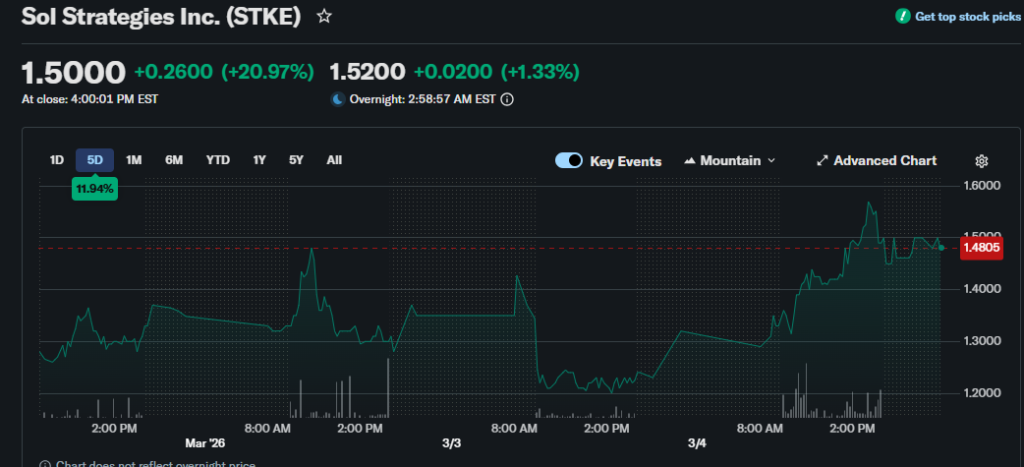Switch chart to 1M range
Image resolution: width=1024 pixels, height=467 pixels.
click(x=134, y=160)
